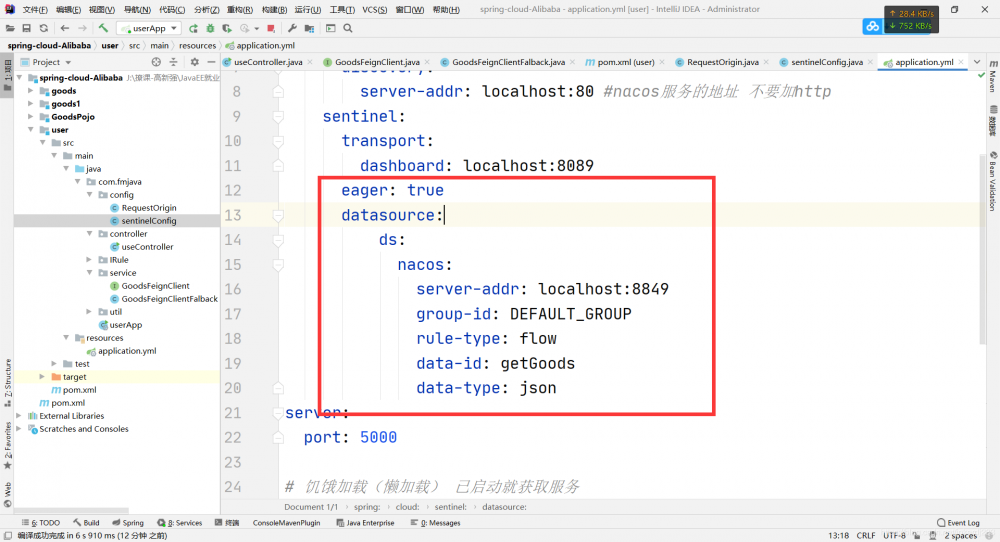Open the profiler dropdown arrow in the toolbar
Viewport: 1000px width, 542px height.
256,28
